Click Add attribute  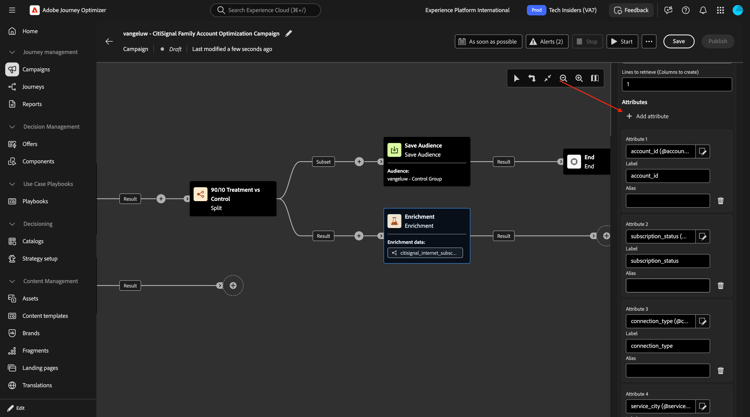[x=647, y=116]
